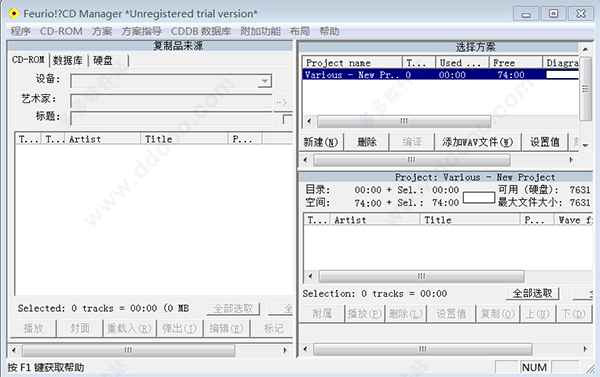Click the Feurio app icon in title bar
Screen dimensions: 600x377
14,14
